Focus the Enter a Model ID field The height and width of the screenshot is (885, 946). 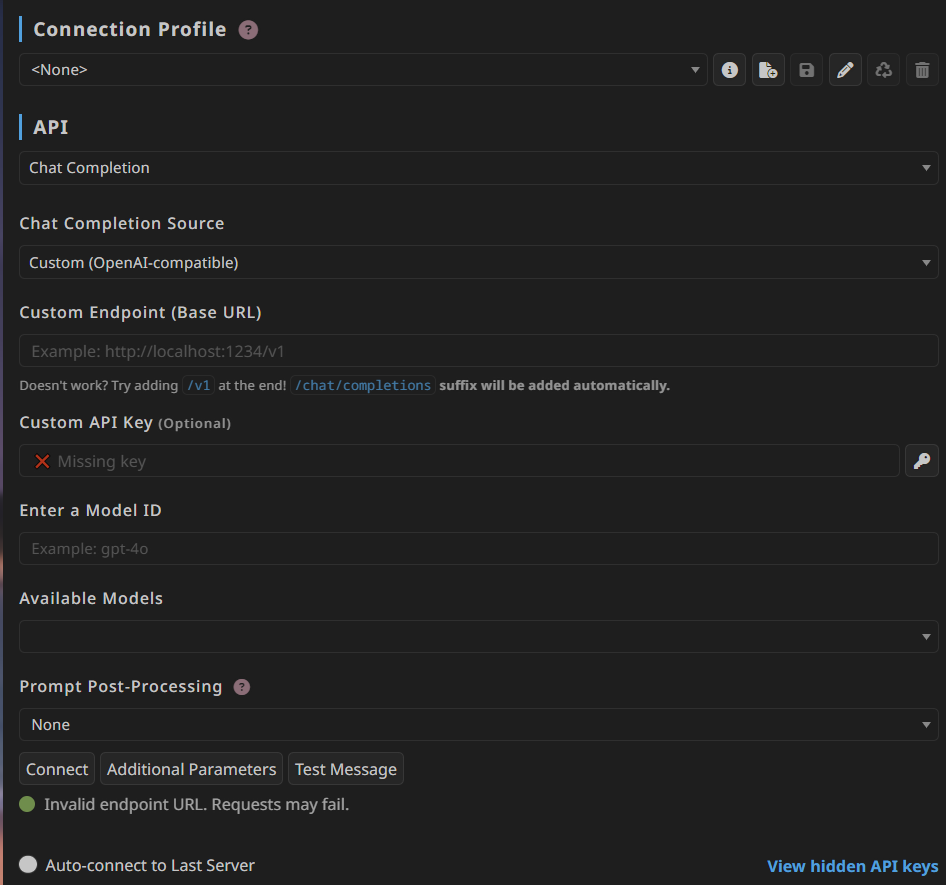tap(479, 548)
